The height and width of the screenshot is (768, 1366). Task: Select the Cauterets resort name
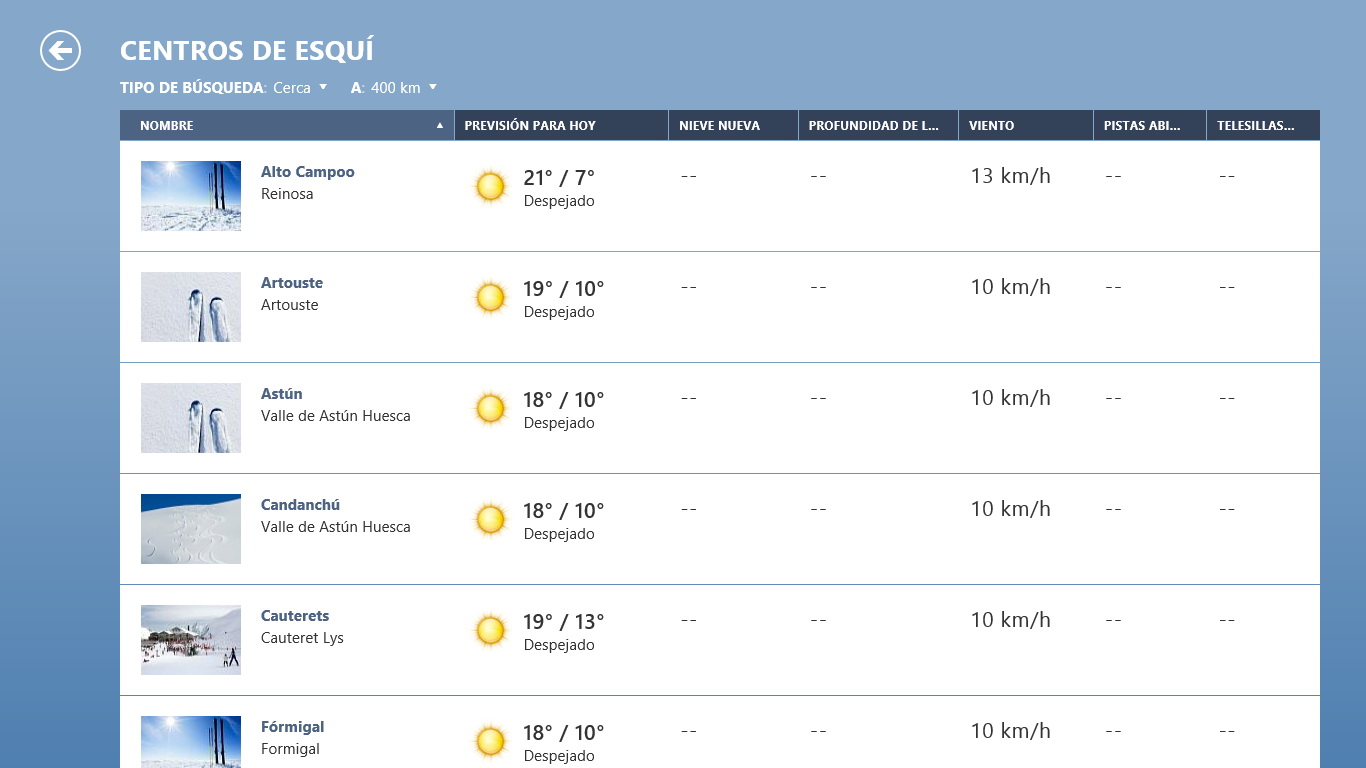pyautogui.click(x=295, y=616)
